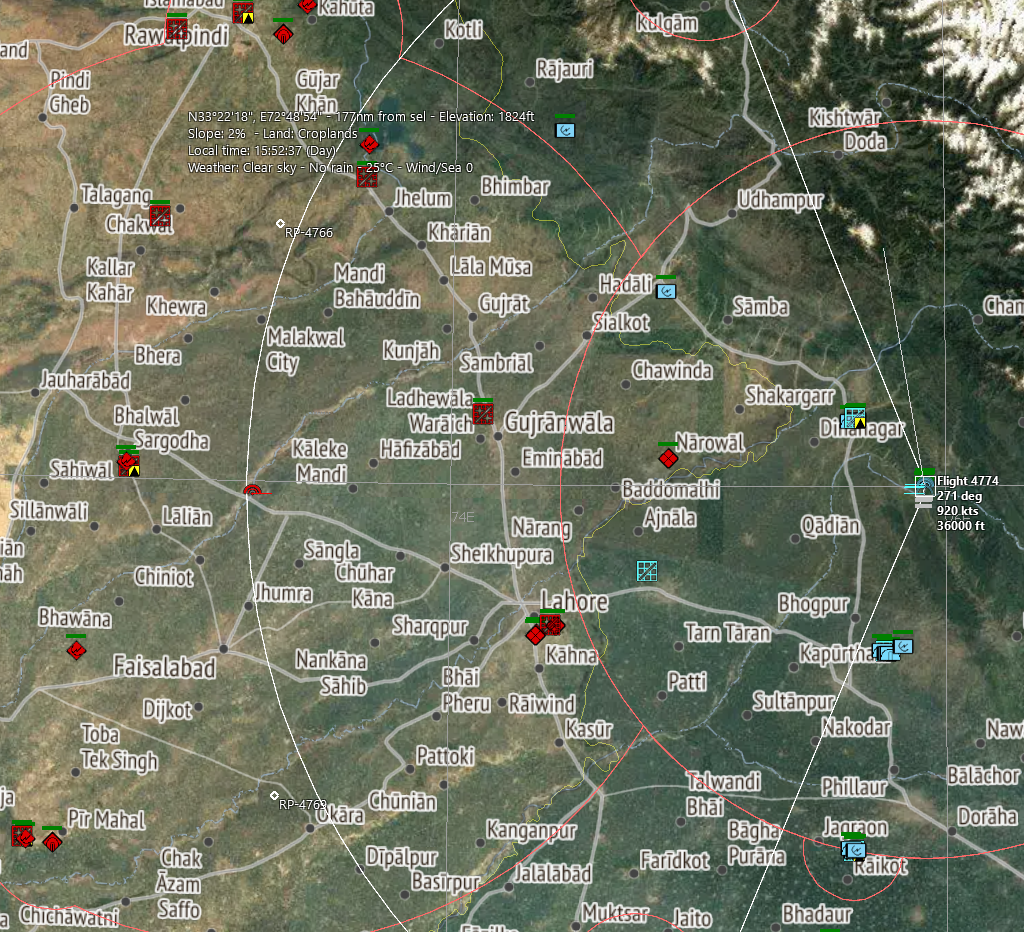Select the hostile airbase icon at Lahore
Screen dimensions: 1024x932
[552, 624]
